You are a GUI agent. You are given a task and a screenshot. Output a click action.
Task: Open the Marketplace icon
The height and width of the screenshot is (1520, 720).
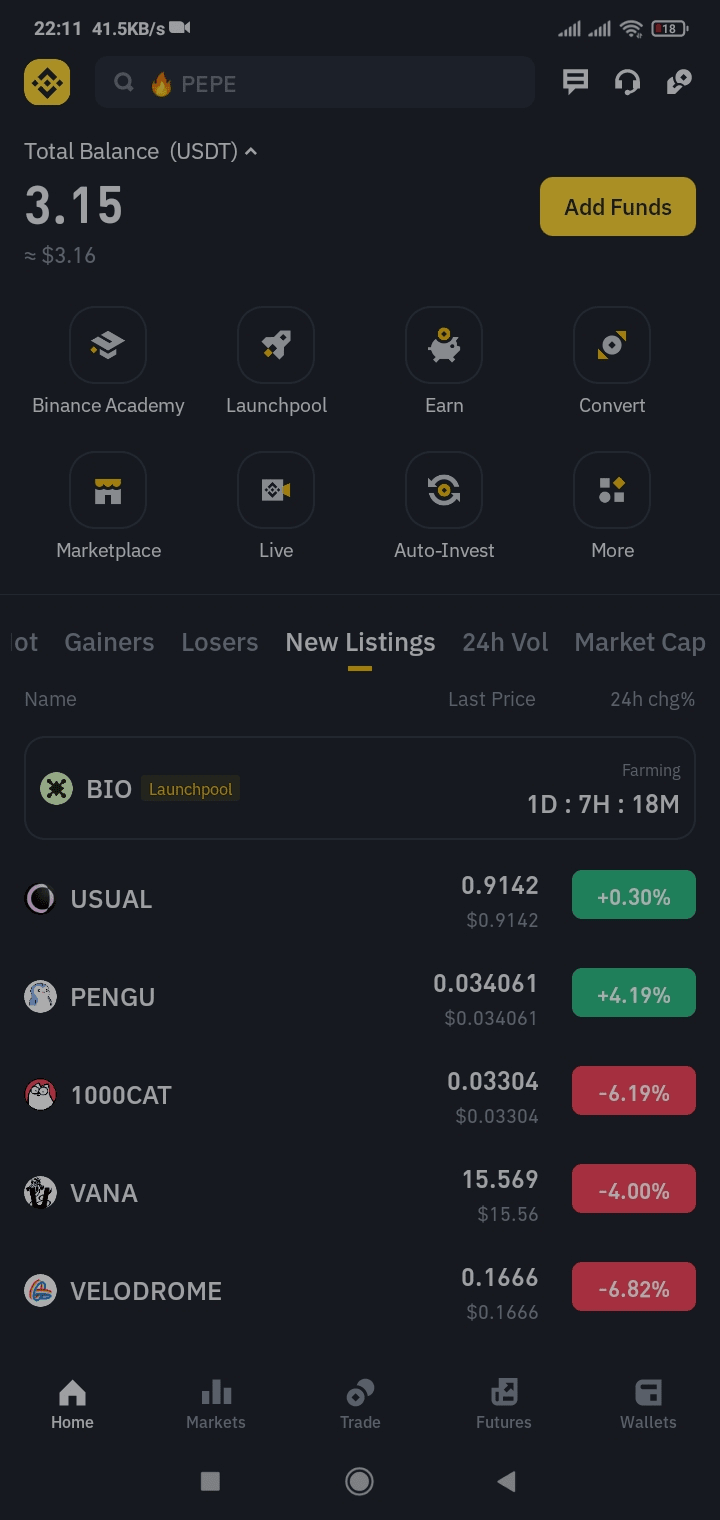pyautogui.click(x=108, y=490)
